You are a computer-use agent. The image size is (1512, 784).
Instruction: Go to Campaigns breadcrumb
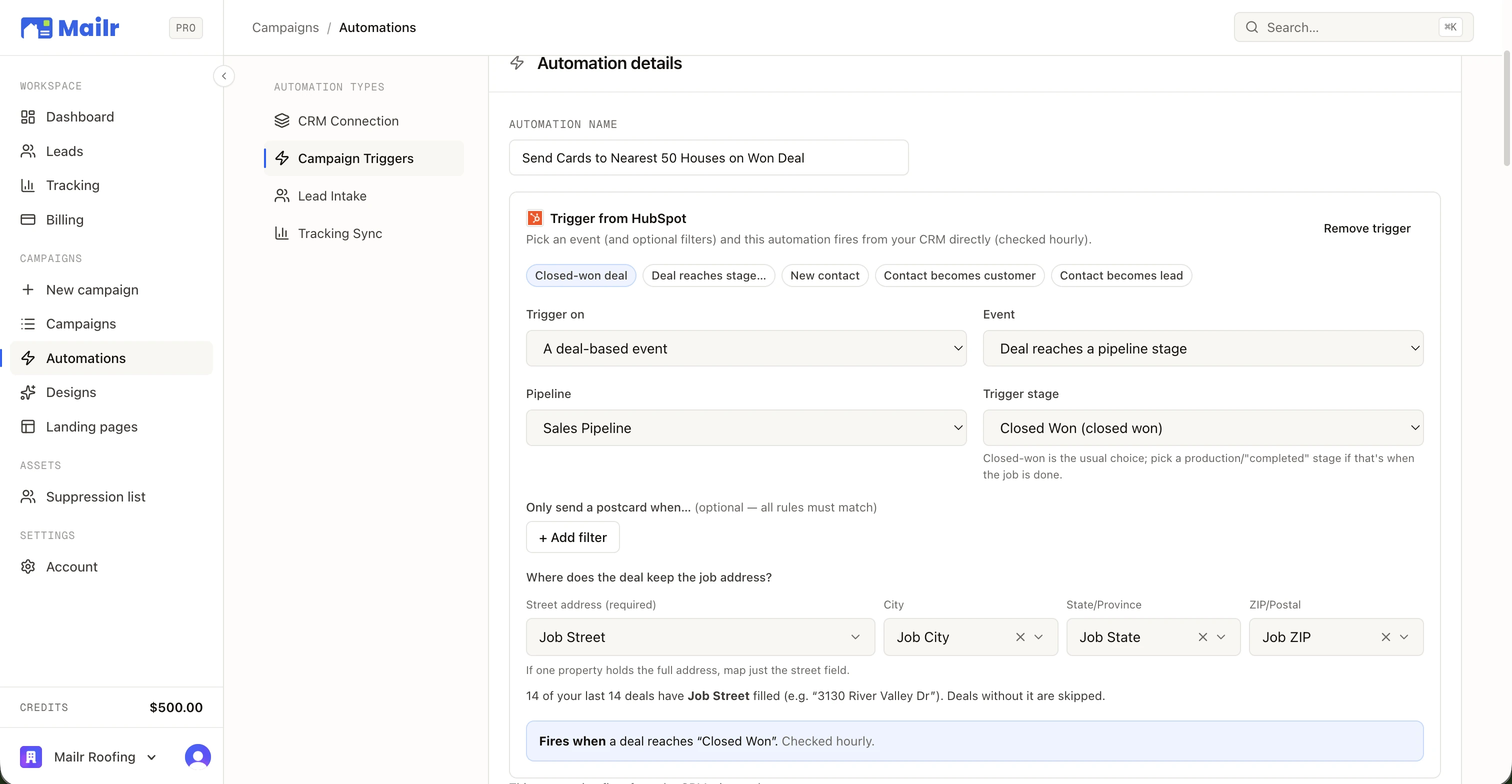(x=285, y=27)
